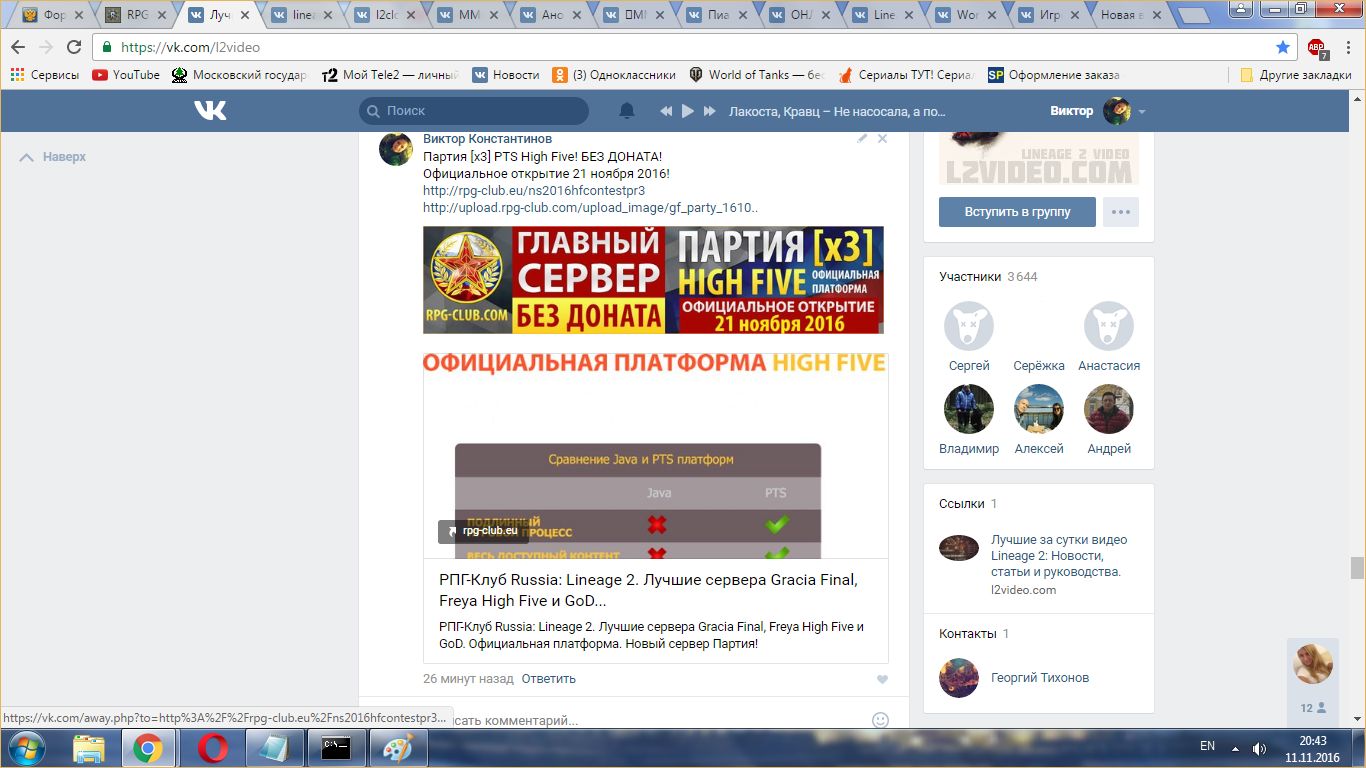Image resolution: width=1366 pixels, height=768 pixels.
Task: Open member Сергей's avatar
Action: tap(969, 326)
